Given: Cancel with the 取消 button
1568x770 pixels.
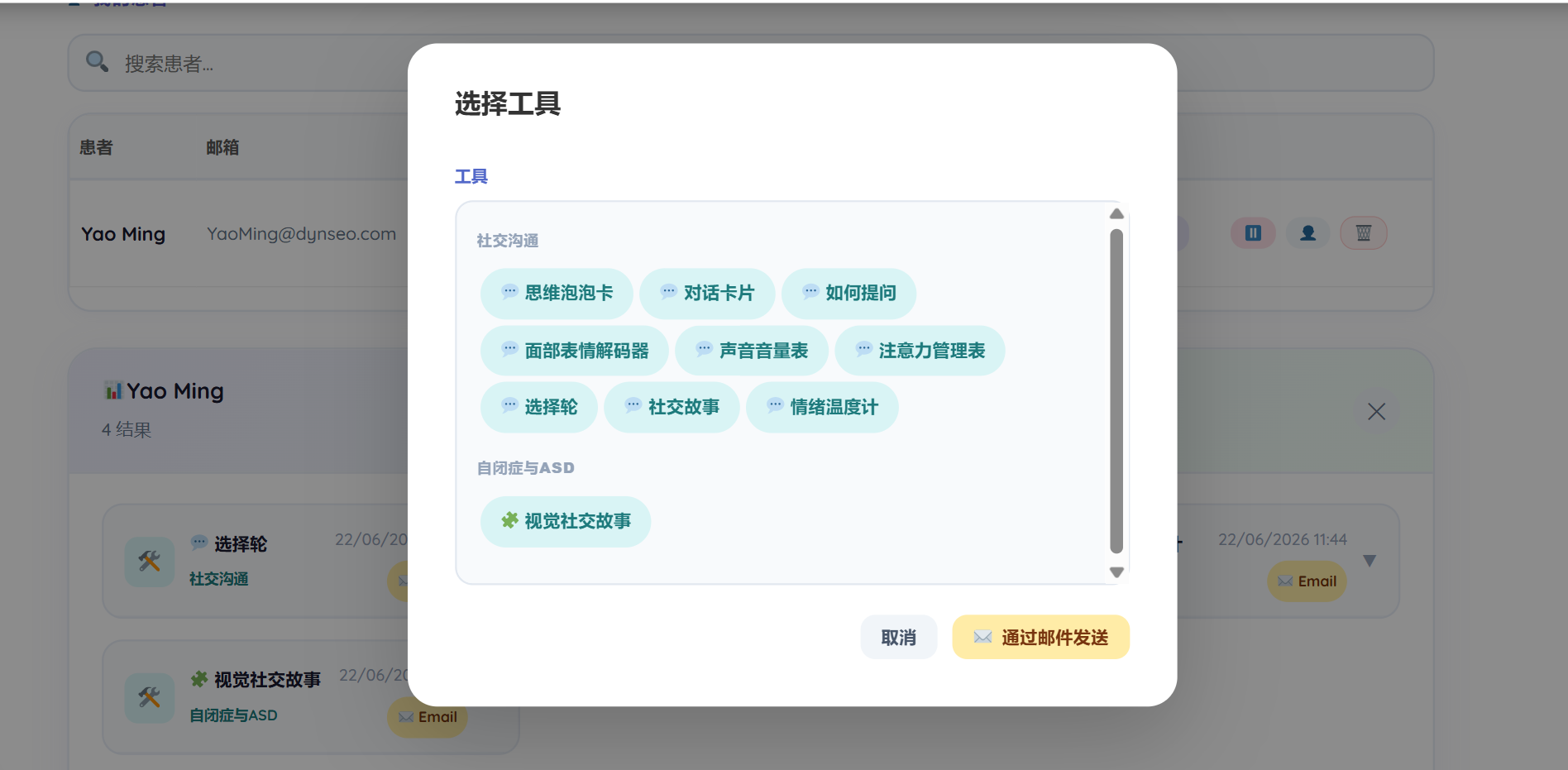Looking at the screenshot, I should pyautogui.click(x=899, y=637).
